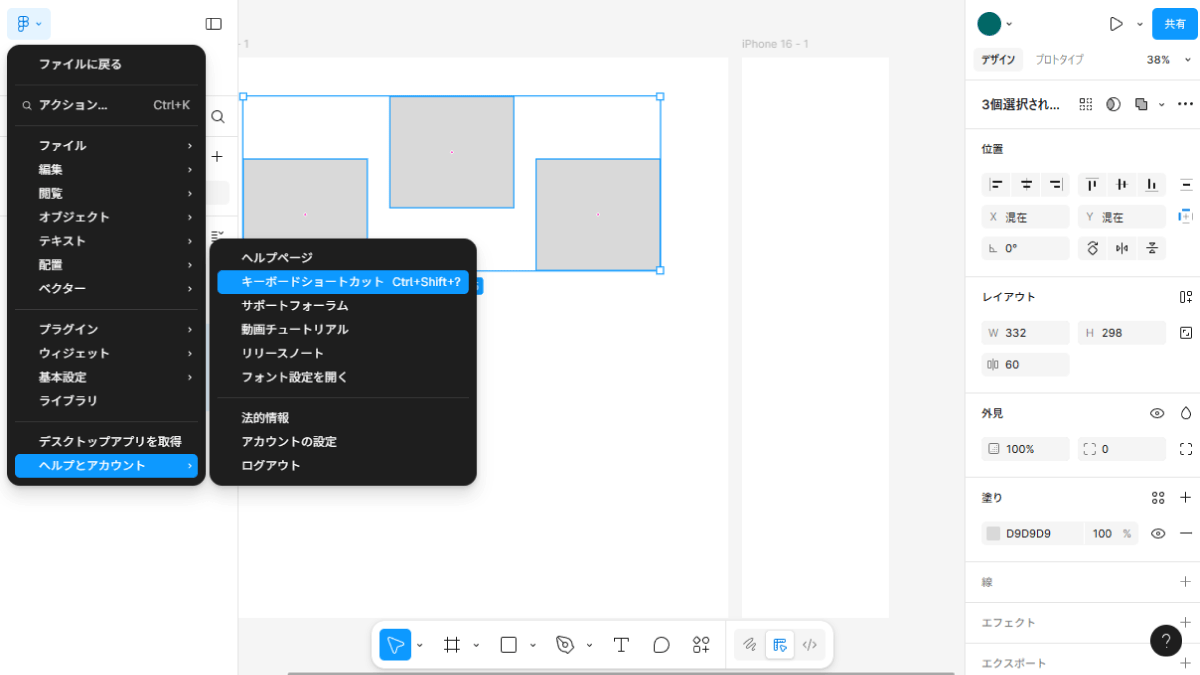Screen dimensions: 1200x675
Task: Click the width W 332 input field
Action: [1025, 333]
